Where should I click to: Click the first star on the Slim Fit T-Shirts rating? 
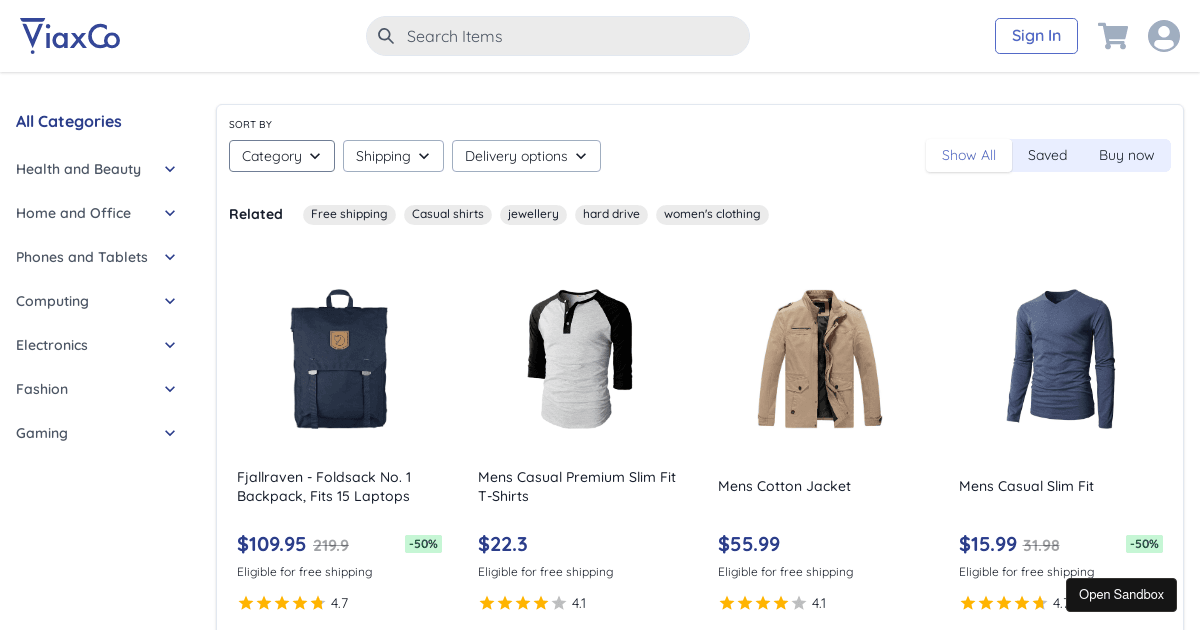click(486, 603)
